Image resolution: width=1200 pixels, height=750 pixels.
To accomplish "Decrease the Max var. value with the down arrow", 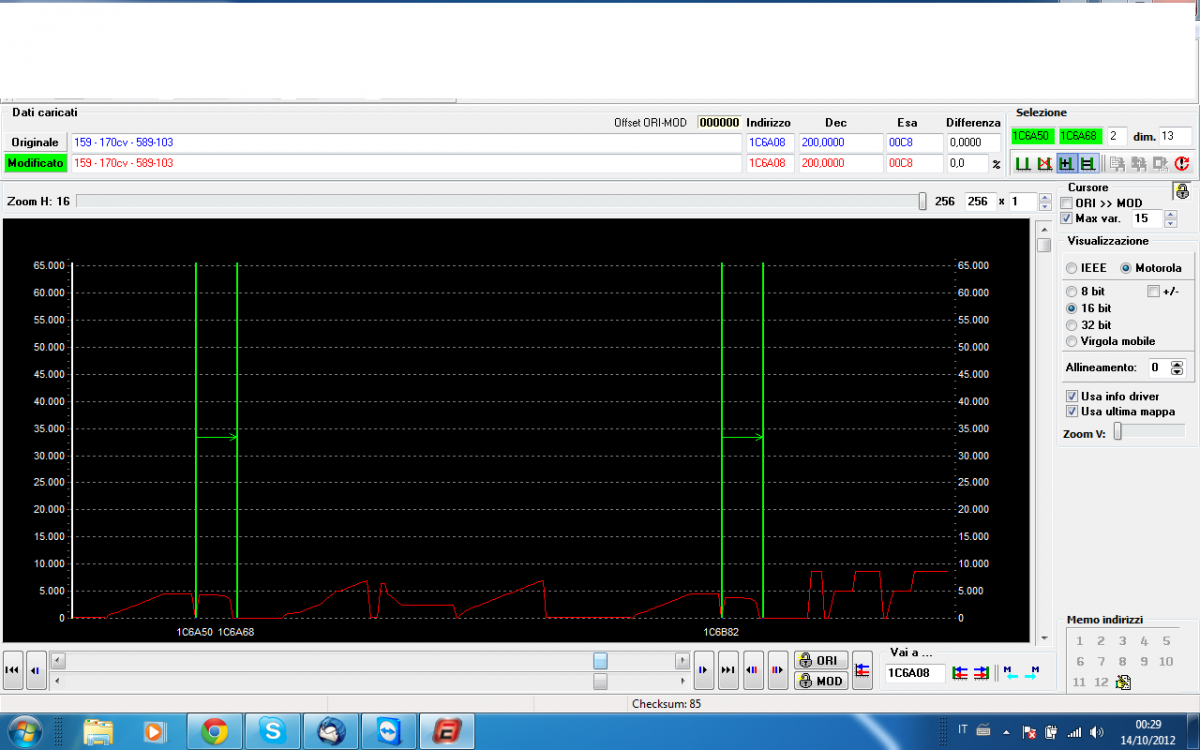I will tap(1170, 222).
